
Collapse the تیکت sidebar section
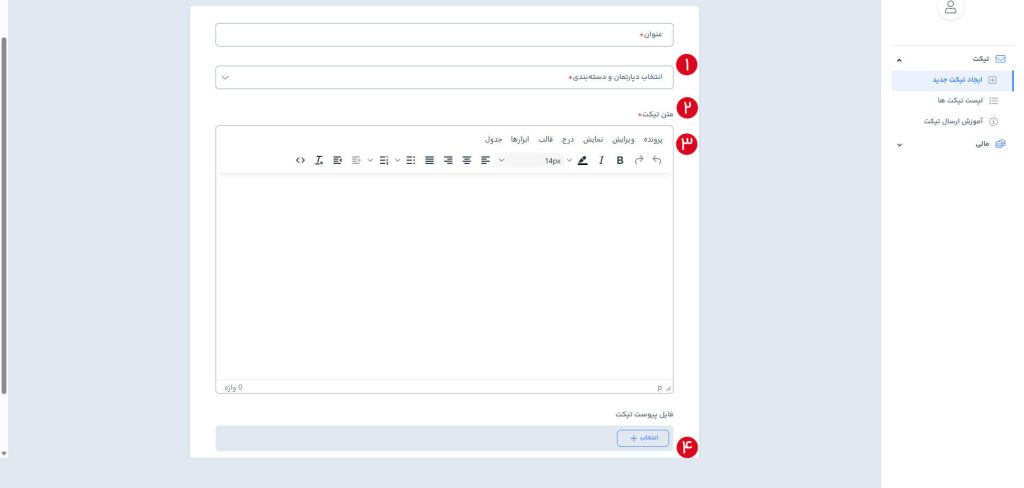tap(898, 60)
